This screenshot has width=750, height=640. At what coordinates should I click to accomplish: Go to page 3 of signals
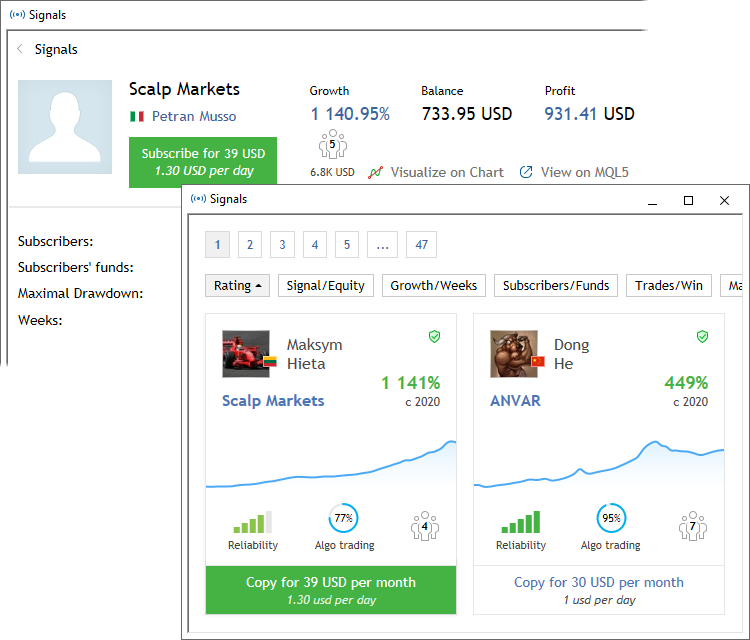click(282, 244)
